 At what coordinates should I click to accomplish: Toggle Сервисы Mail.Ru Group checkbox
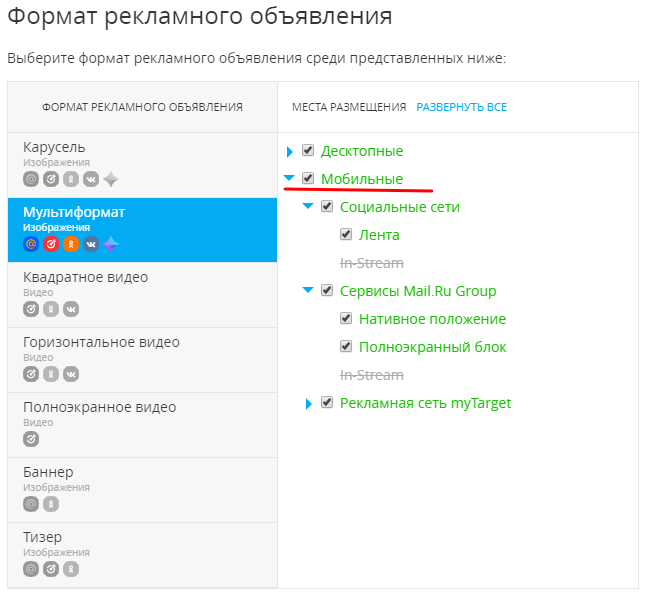click(327, 290)
